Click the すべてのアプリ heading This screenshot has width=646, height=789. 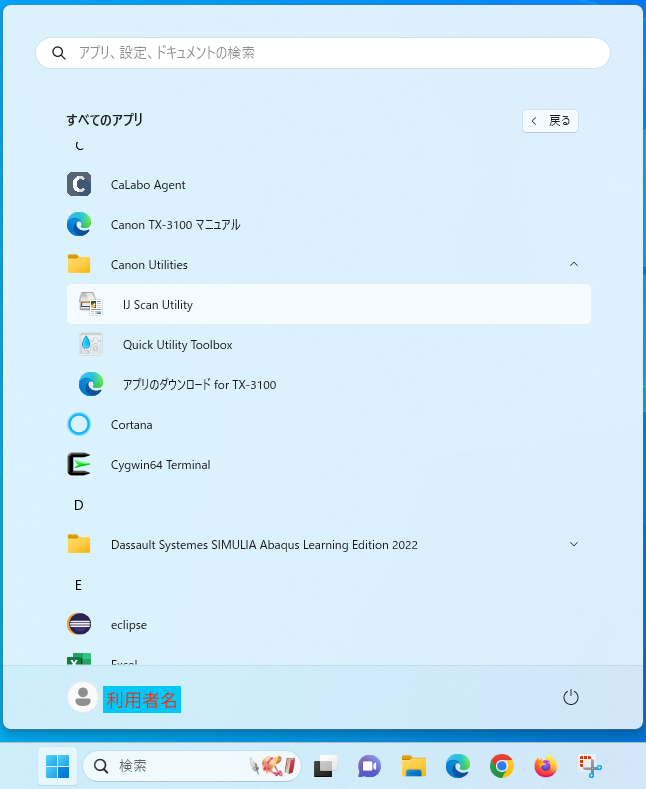105,120
